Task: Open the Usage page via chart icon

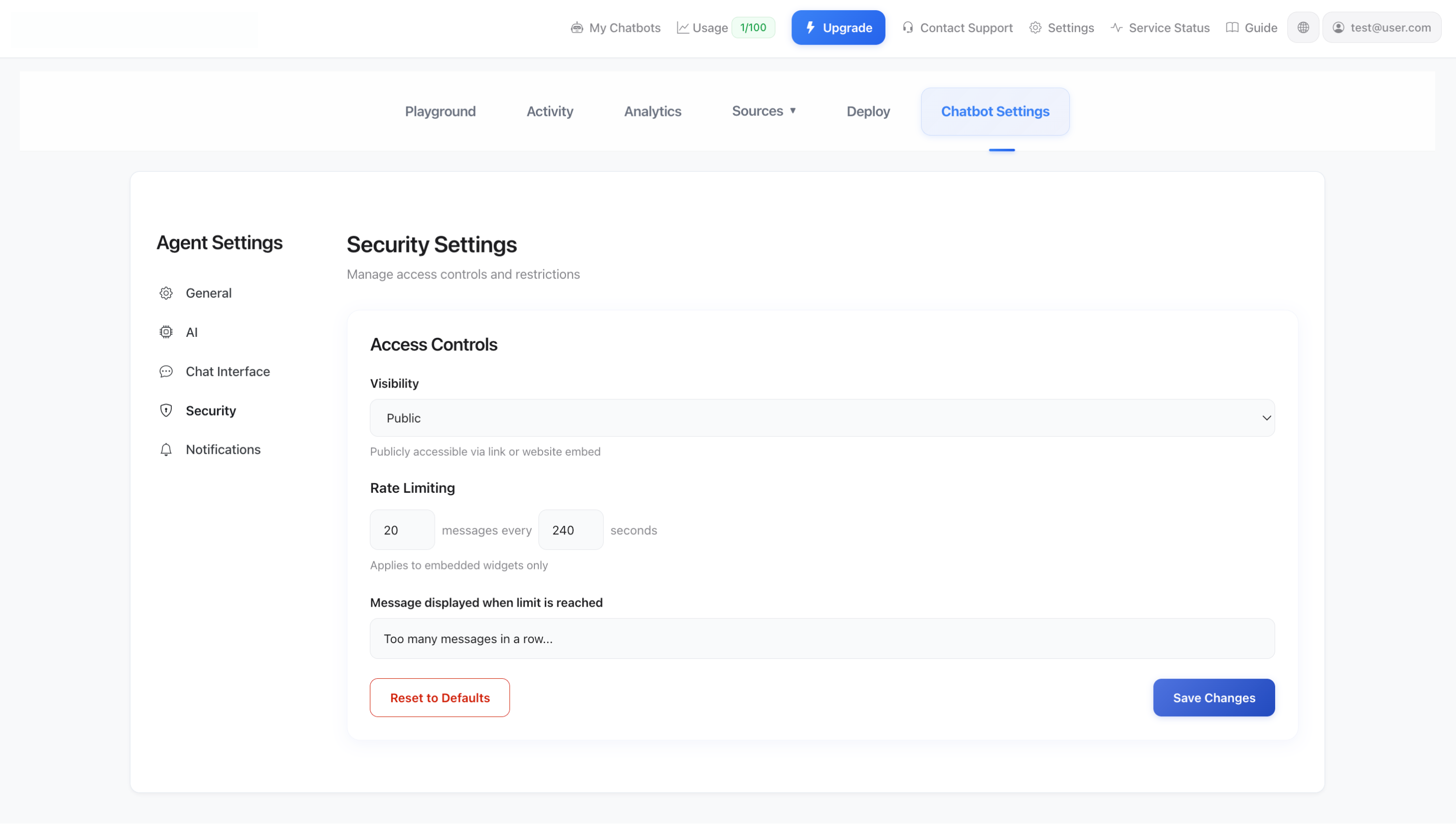Action: (684, 26)
